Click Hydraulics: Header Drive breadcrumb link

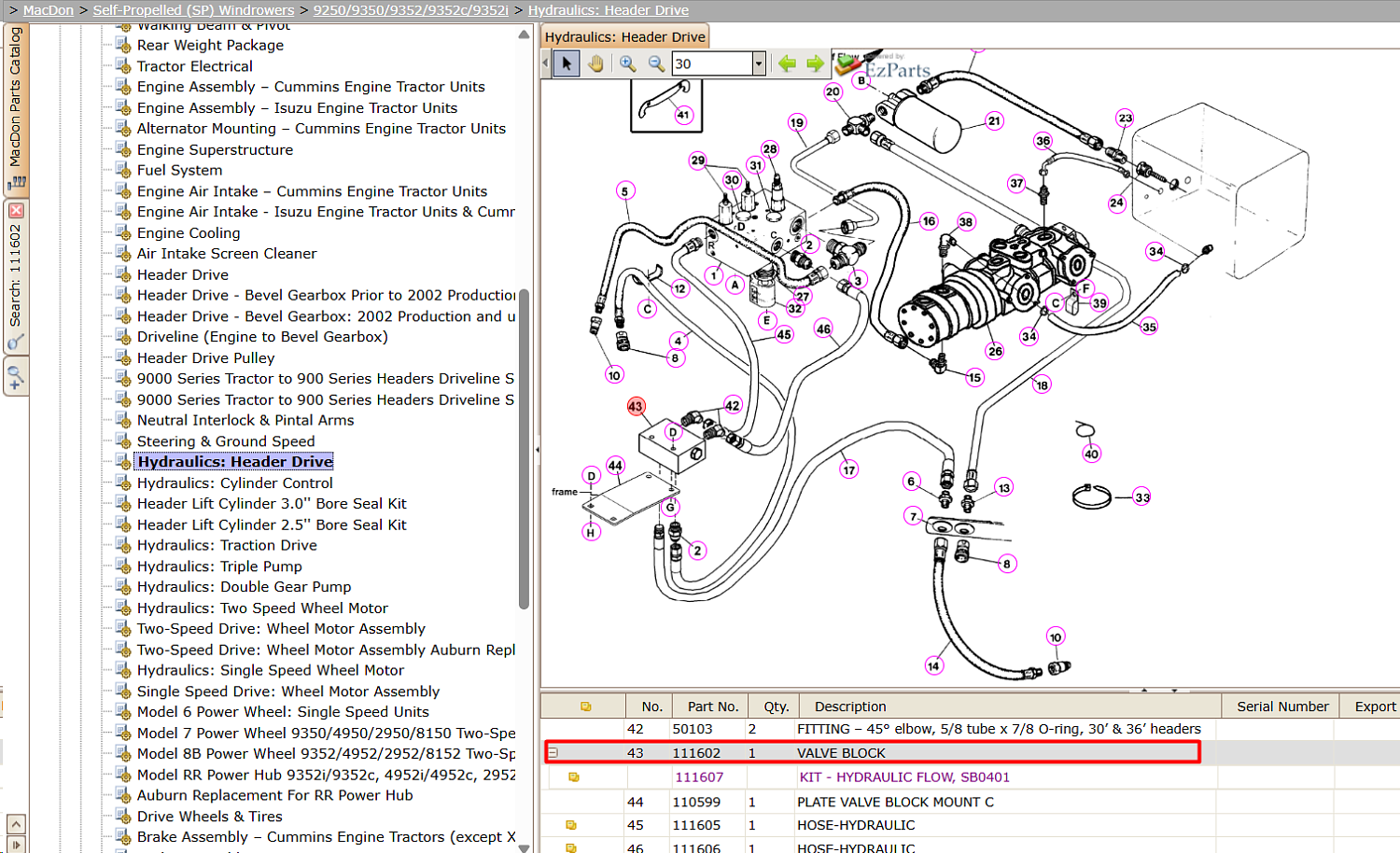click(609, 10)
